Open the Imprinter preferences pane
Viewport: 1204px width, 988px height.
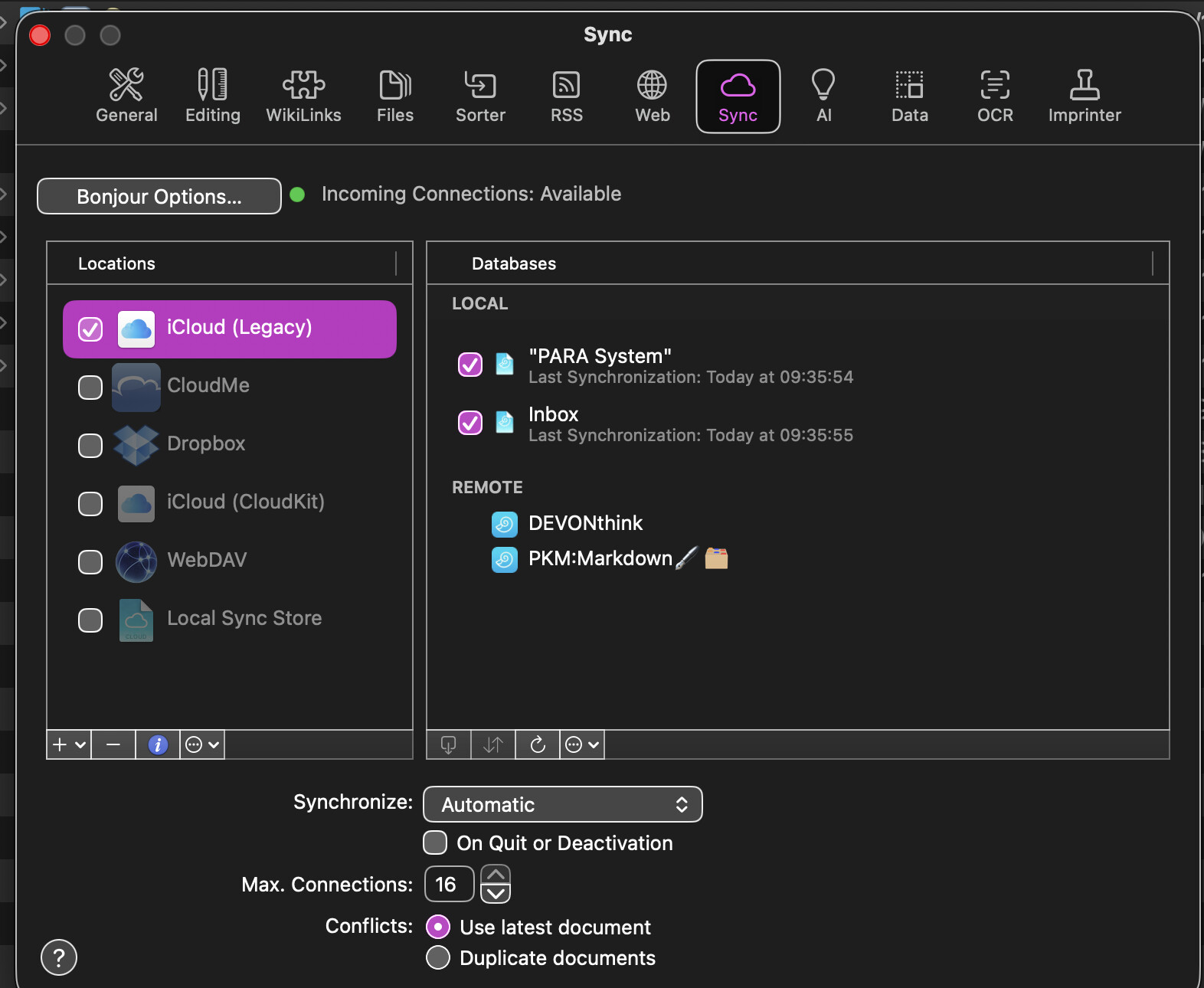(x=1084, y=97)
